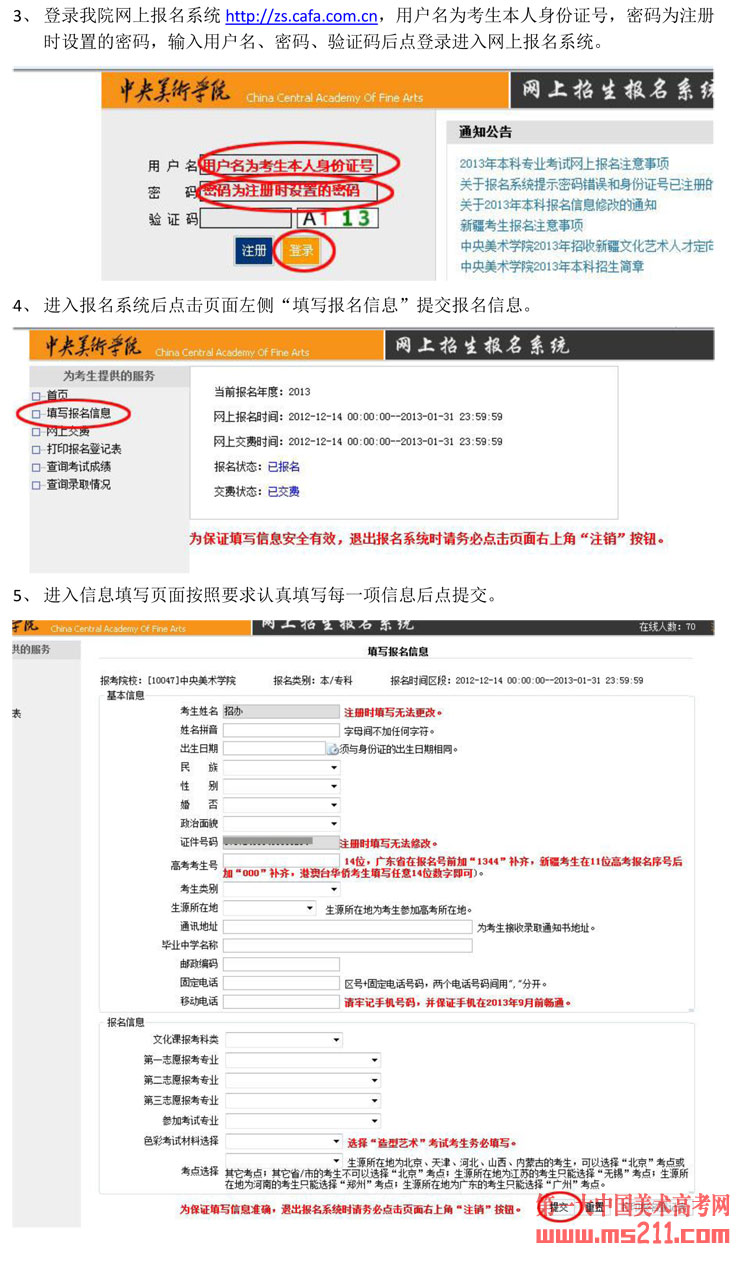The image size is (740, 1266).
Task: Expand the 生源所在地 dropdown
Action: [x=269, y=908]
